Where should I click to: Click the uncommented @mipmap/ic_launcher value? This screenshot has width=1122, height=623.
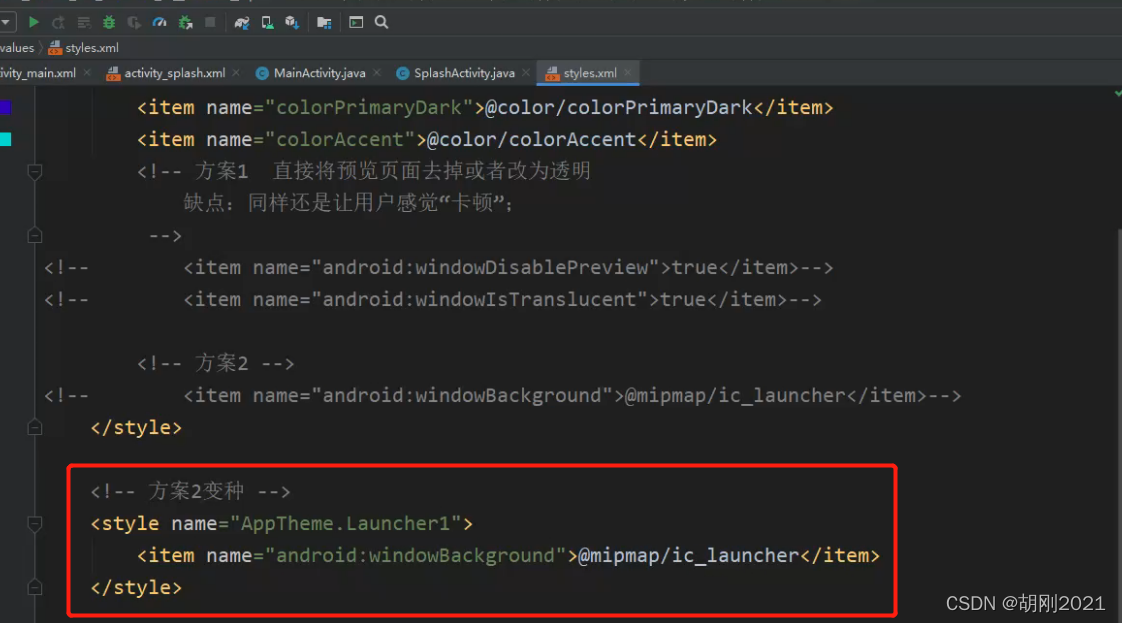tap(688, 556)
